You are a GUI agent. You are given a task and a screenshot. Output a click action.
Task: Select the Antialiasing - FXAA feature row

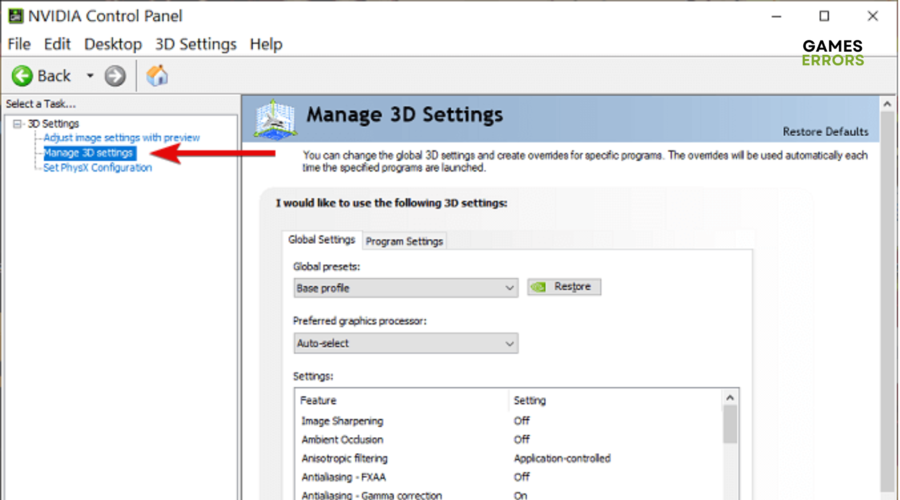point(508,477)
